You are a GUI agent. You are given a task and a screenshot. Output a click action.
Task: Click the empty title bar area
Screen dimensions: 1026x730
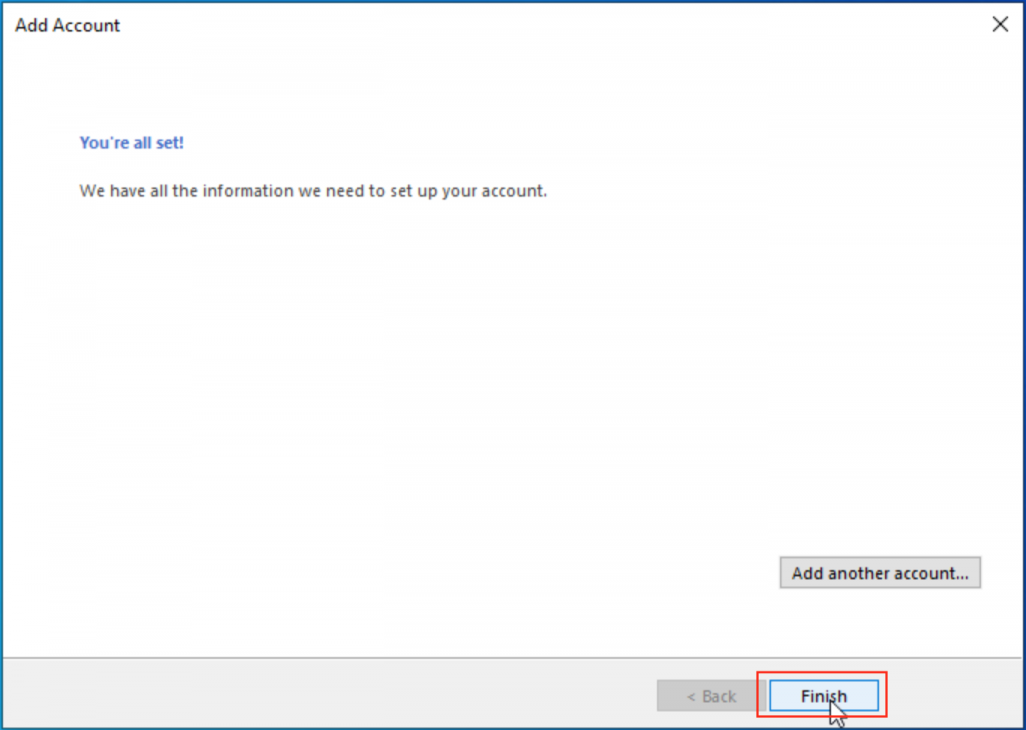[x=550, y=26]
